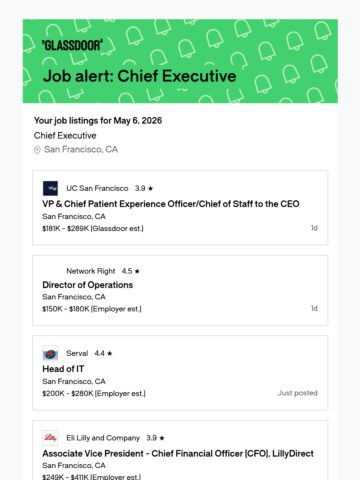This screenshot has height=480, width=360.
Task: Open the UC San Francisco company logo
Action: click(x=50, y=188)
